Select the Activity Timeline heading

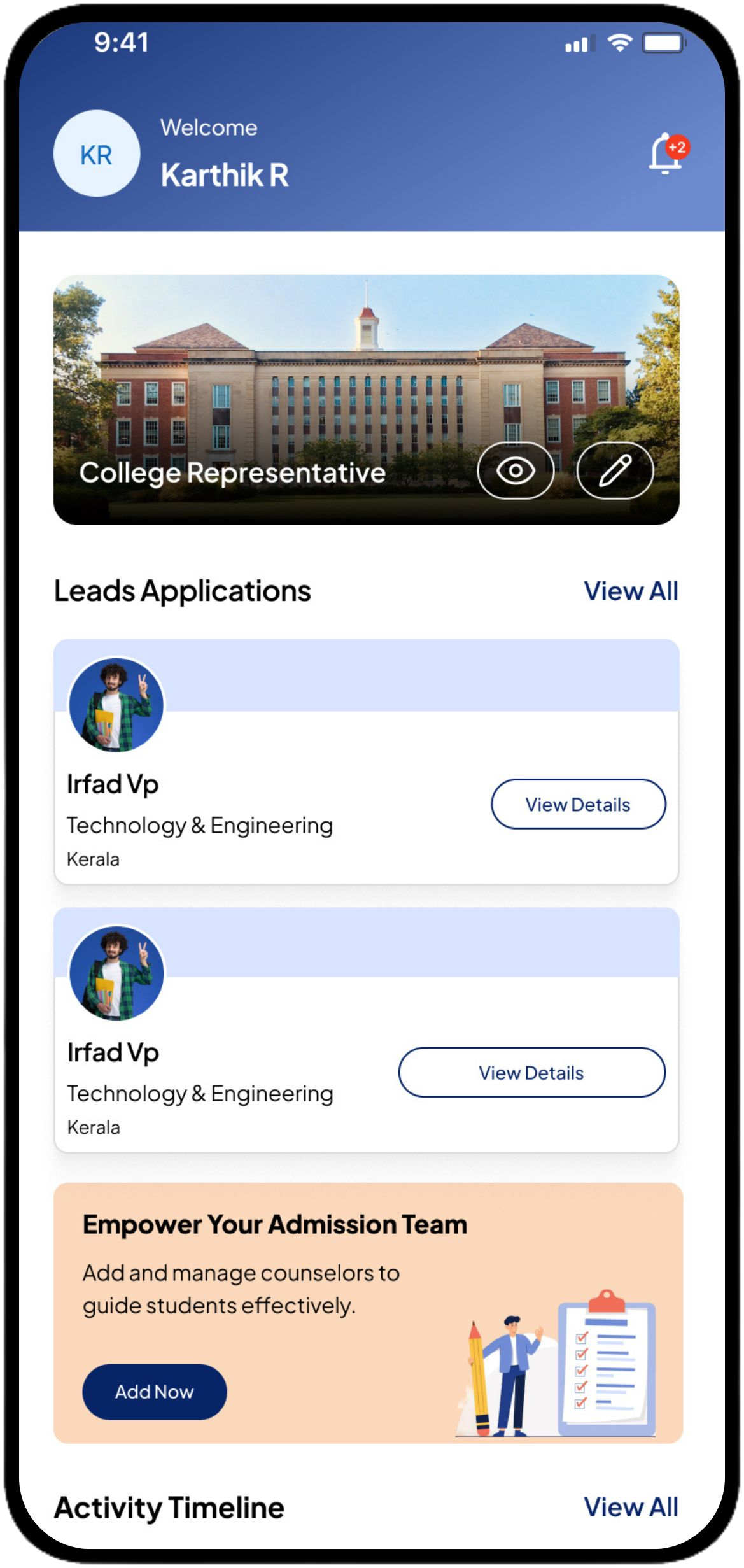pyautogui.click(x=169, y=1508)
